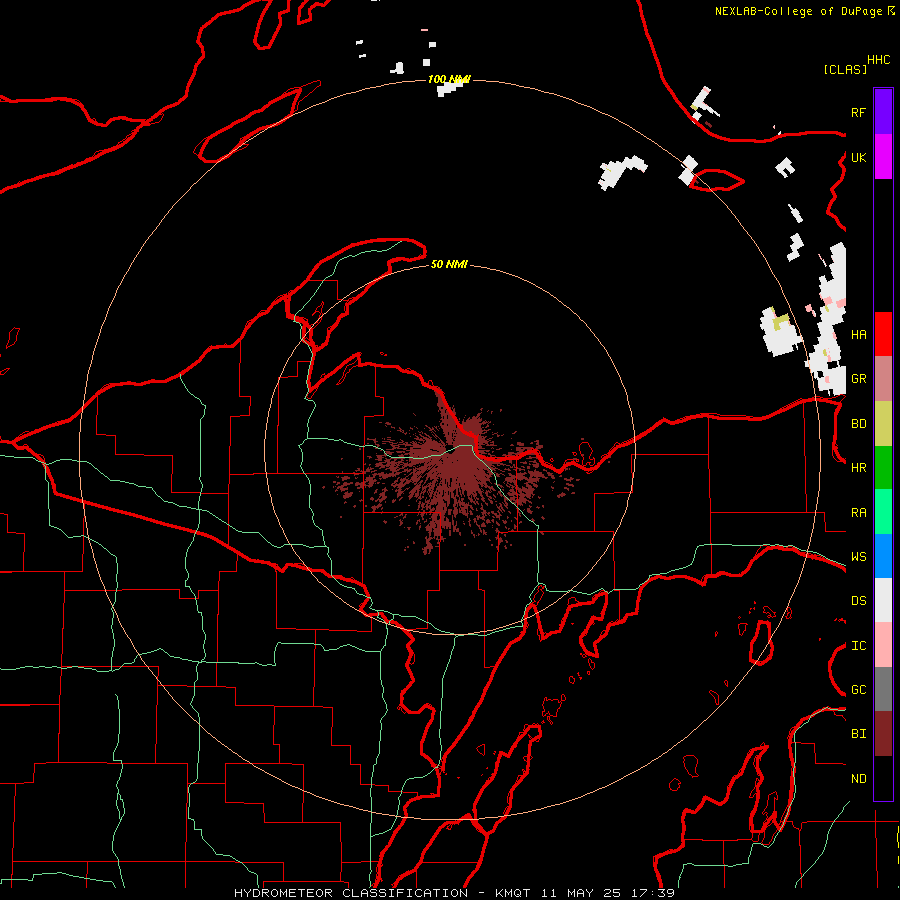Viewport: 900px width, 900px height.
Task: Click the UK legend label
Action: click(858, 157)
